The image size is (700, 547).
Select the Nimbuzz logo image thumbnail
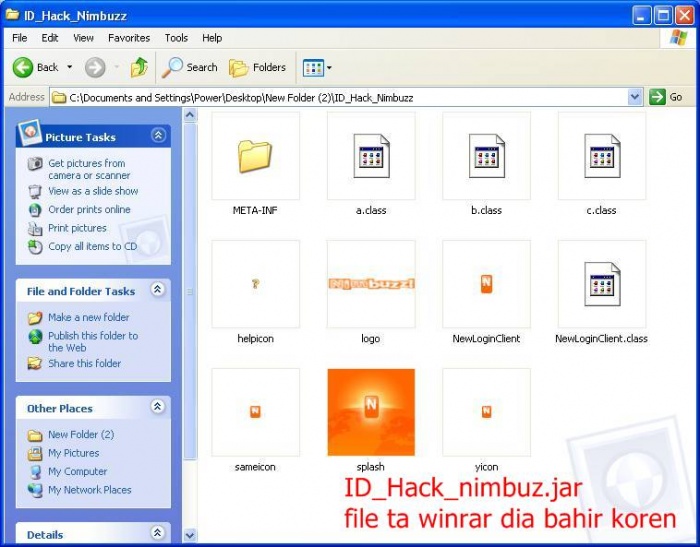coord(371,284)
